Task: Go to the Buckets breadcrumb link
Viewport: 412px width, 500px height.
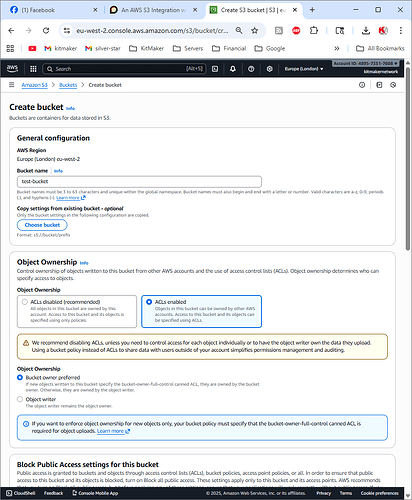Action: [68, 85]
